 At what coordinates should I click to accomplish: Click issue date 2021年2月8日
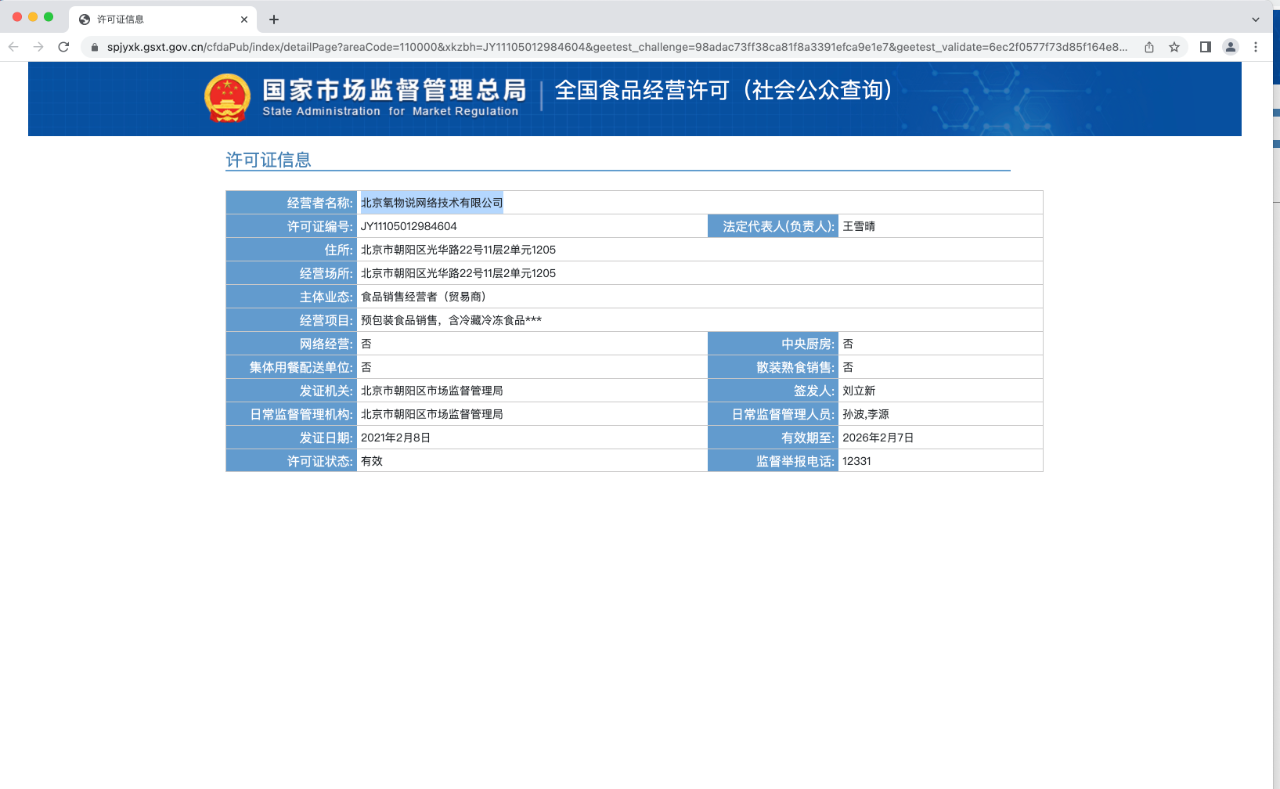coord(395,437)
